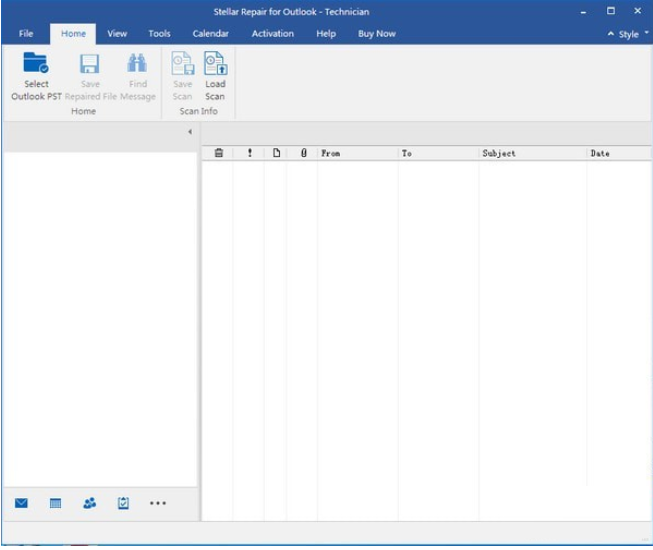Sort by the Subject column header
Viewport: 653px width, 550px height.
pyautogui.click(x=499, y=153)
